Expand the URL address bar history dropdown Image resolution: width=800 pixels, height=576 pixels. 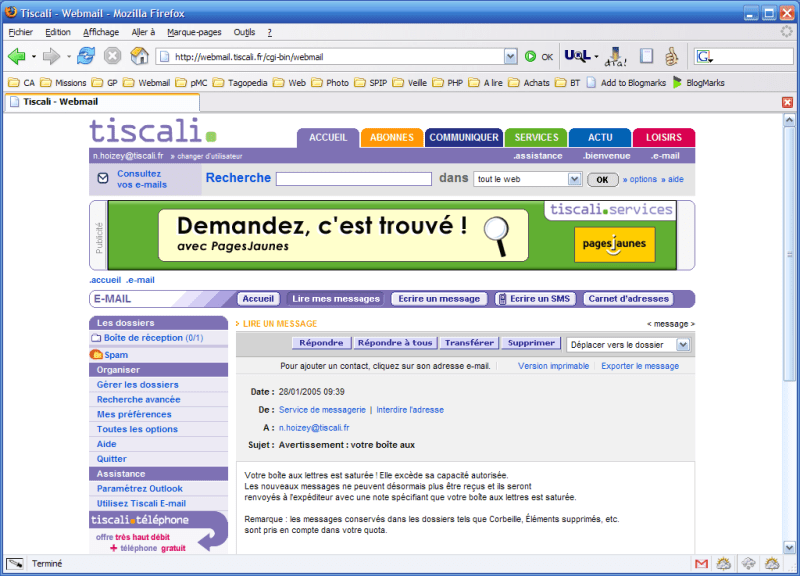[x=510, y=57]
